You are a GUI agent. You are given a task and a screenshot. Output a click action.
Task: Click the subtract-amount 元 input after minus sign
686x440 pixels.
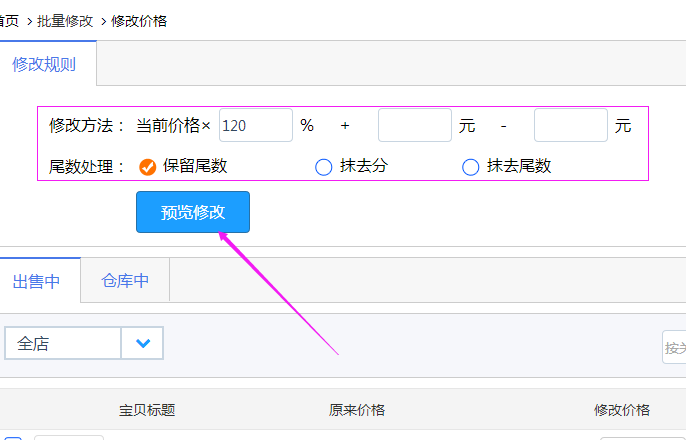(x=570, y=126)
